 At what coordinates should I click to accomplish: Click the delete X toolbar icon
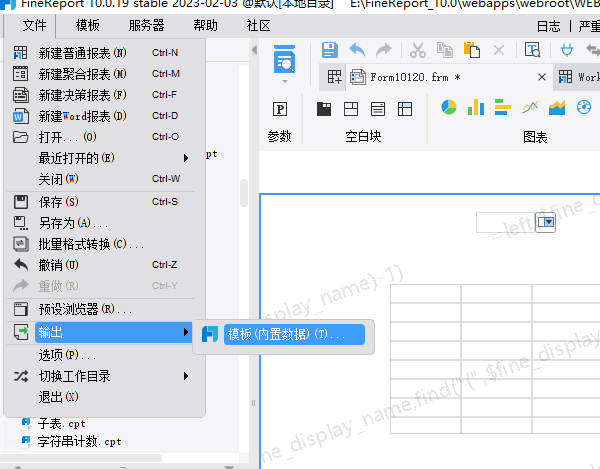(499, 50)
